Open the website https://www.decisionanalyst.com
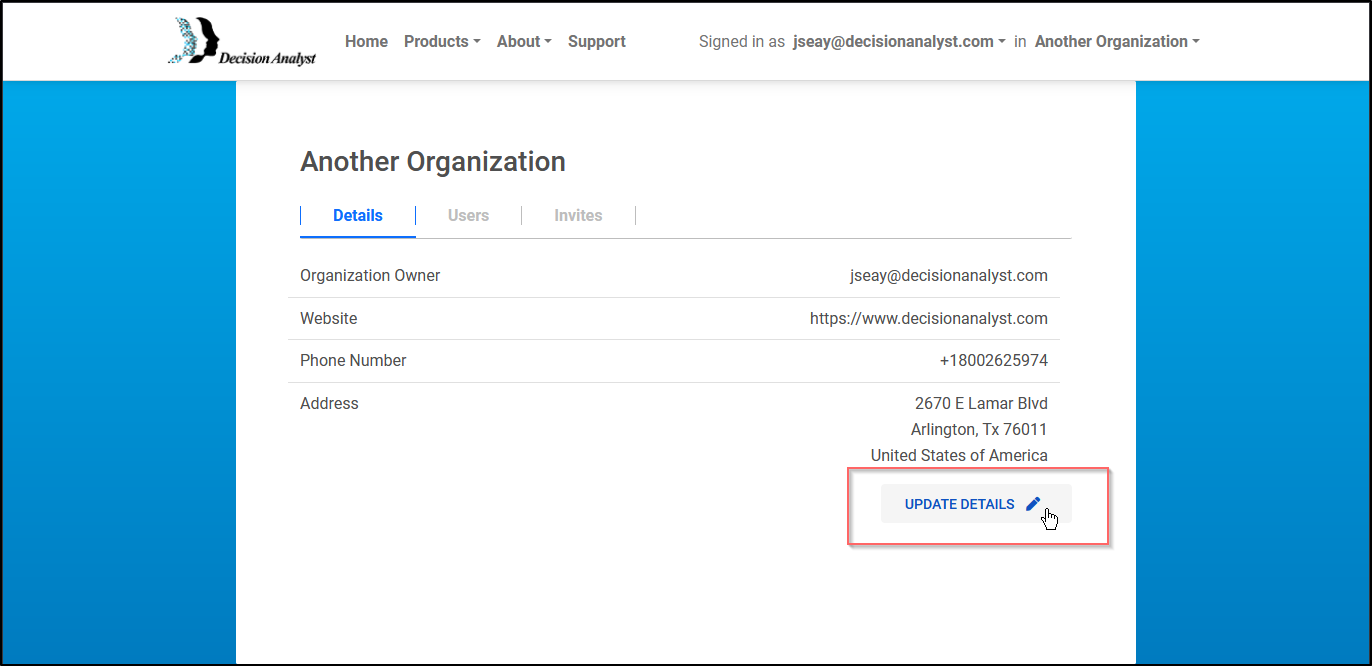Viewport: 1372px width, 666px height. point(928,318)
